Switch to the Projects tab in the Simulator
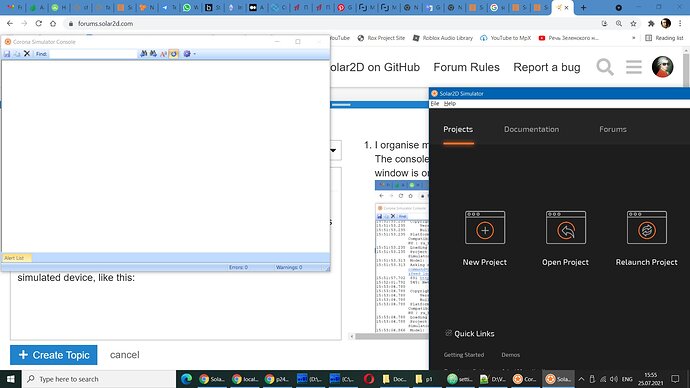The width and height of the screenshot is (690, 388). (x=458, y=129)
